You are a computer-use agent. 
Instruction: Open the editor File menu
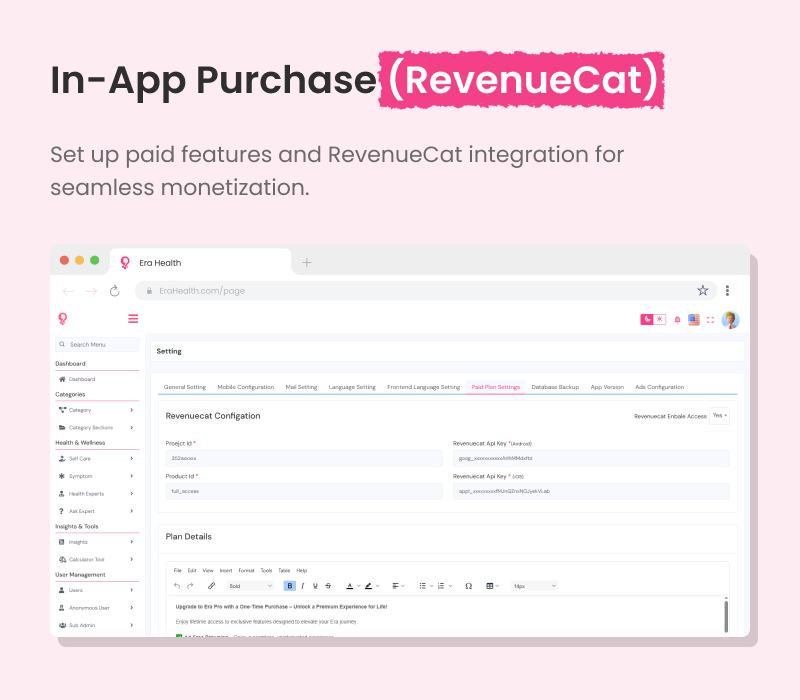pos(178,570)
